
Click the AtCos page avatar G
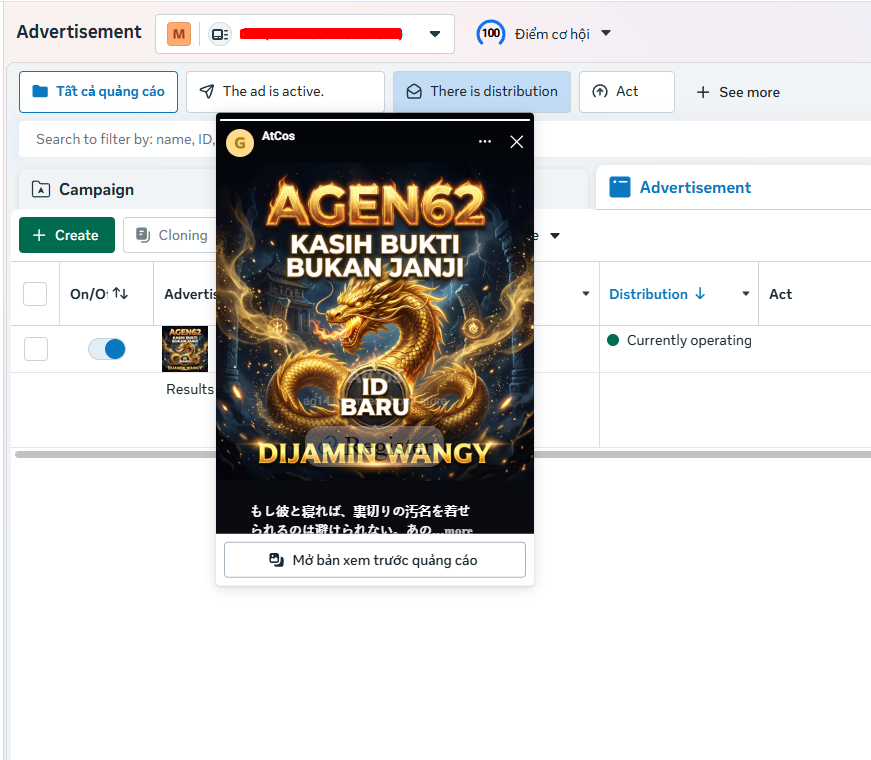tap(240, 143)
